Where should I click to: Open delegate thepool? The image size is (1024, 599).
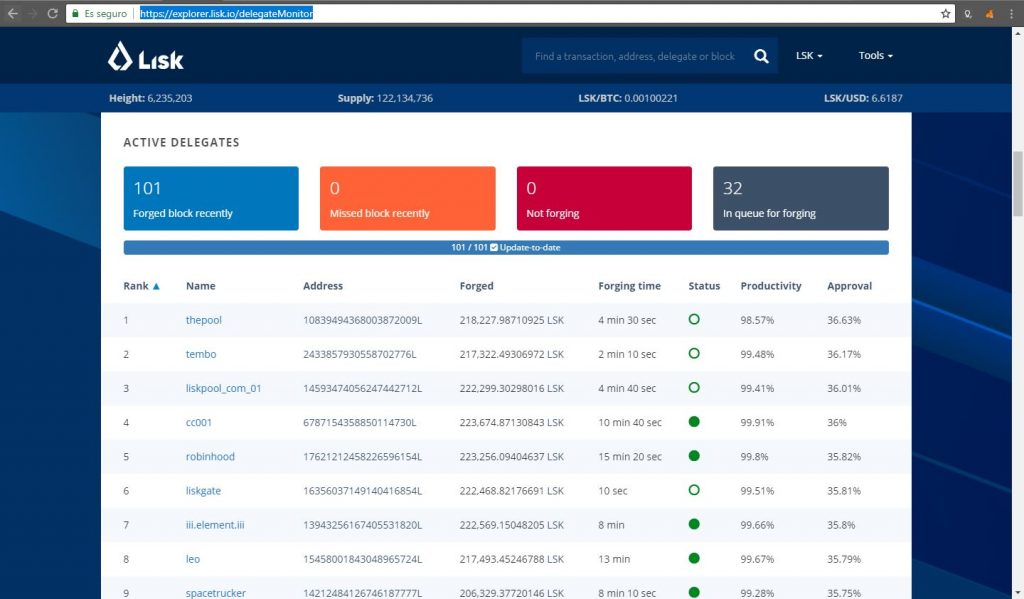204,320
